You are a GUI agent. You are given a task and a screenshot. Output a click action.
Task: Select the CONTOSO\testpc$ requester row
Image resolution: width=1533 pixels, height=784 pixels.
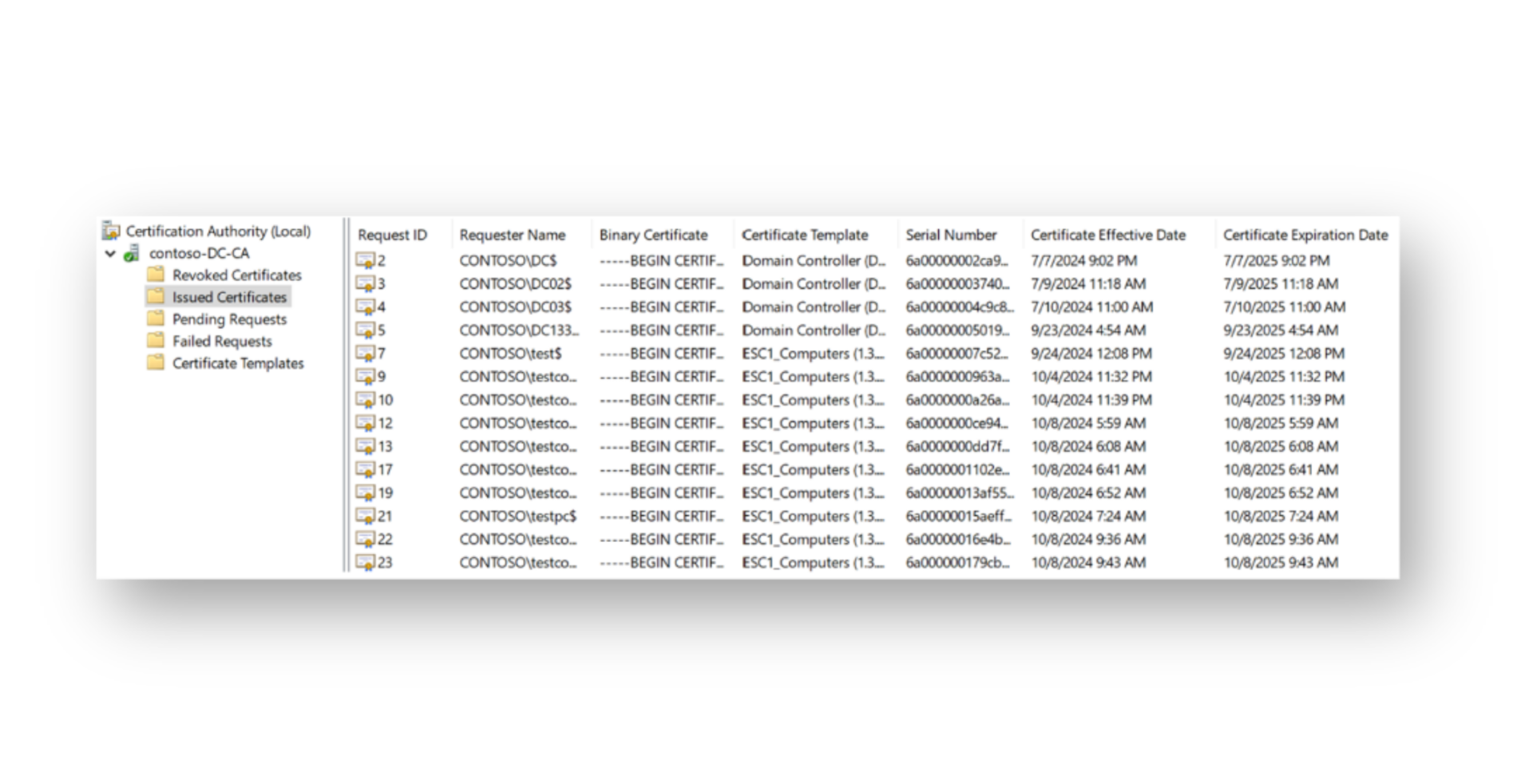pyautogui.click(x=517, y=517)
